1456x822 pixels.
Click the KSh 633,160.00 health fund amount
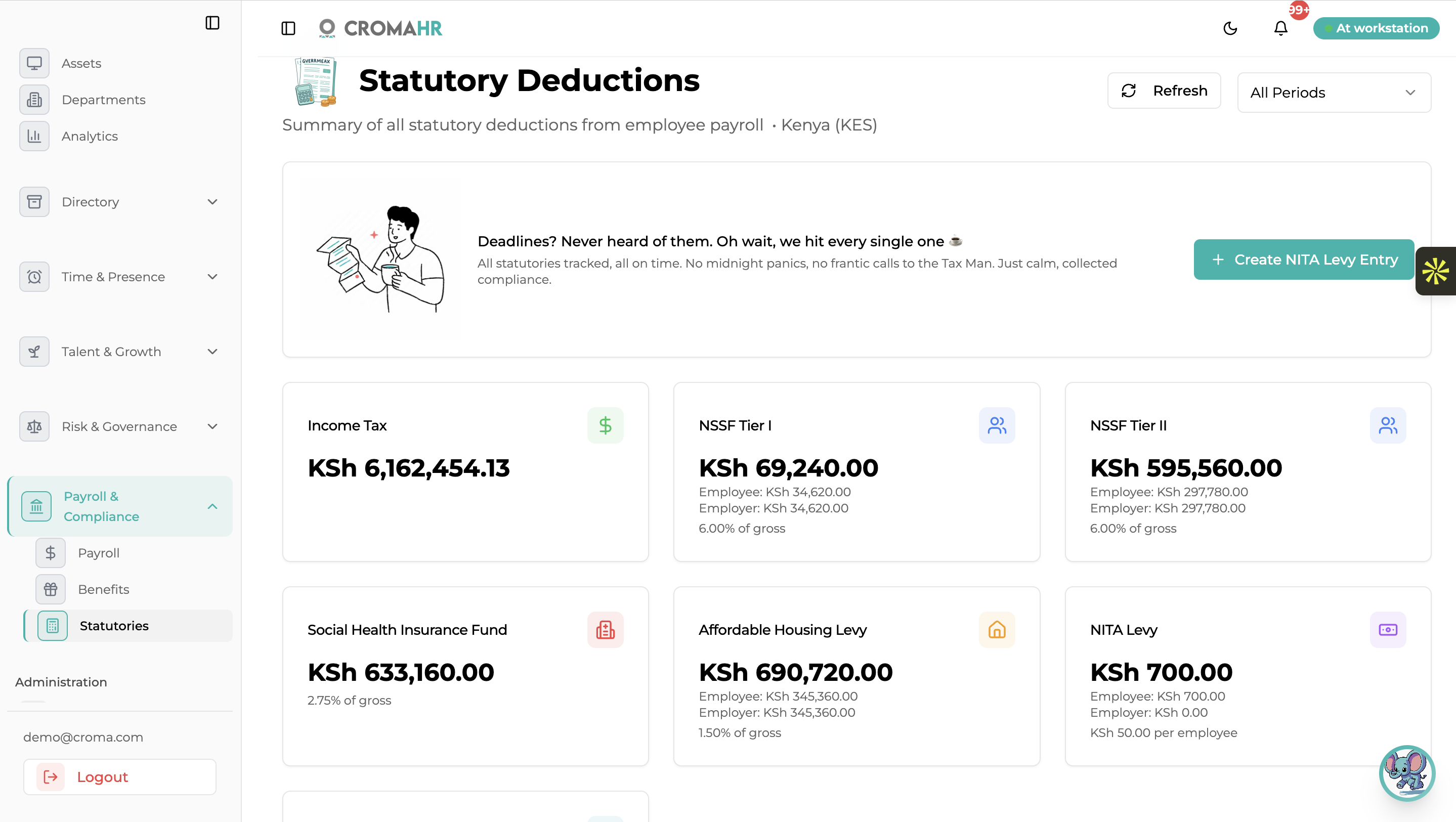[401, 672]
